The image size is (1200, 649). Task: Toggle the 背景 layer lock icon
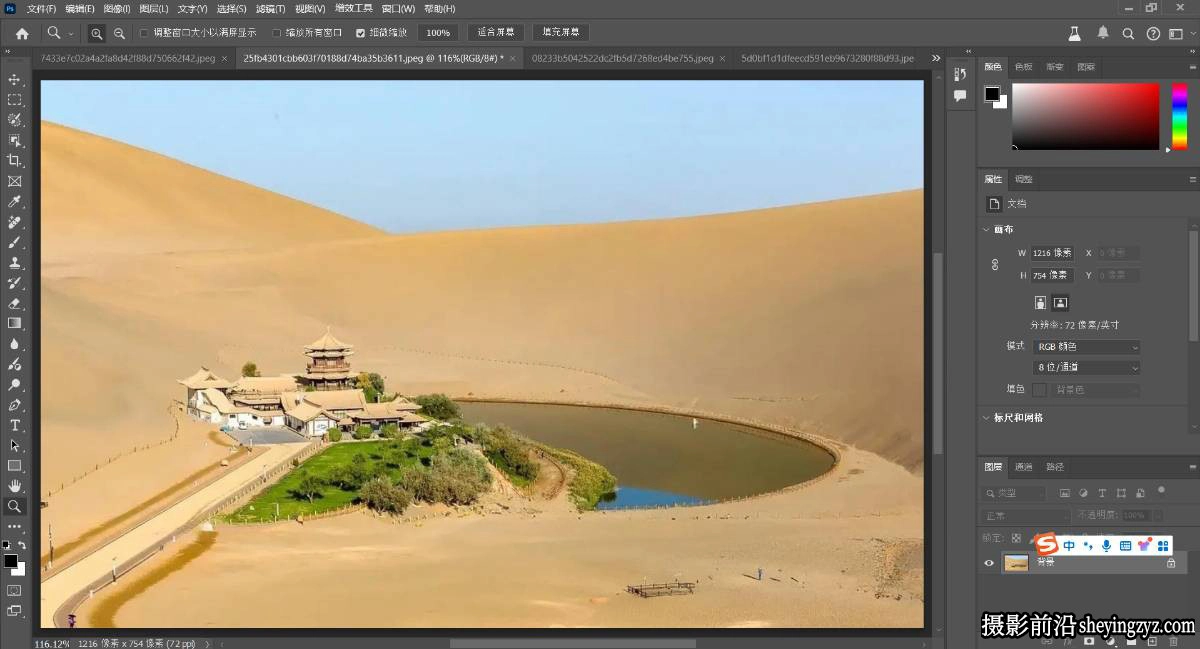point(1171,563)
